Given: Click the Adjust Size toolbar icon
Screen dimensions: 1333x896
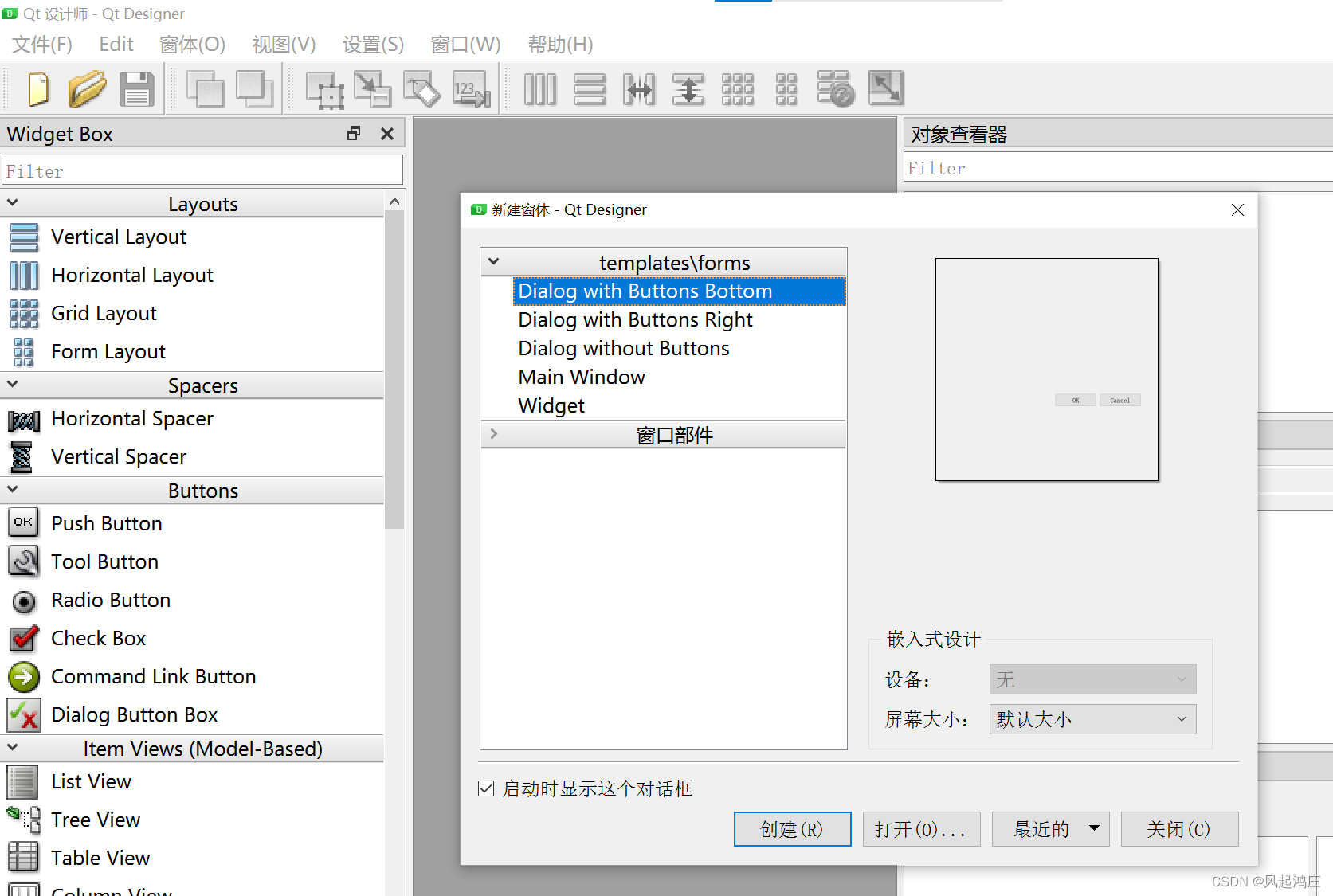Looking at the screenshot, I should coord(886,88).
